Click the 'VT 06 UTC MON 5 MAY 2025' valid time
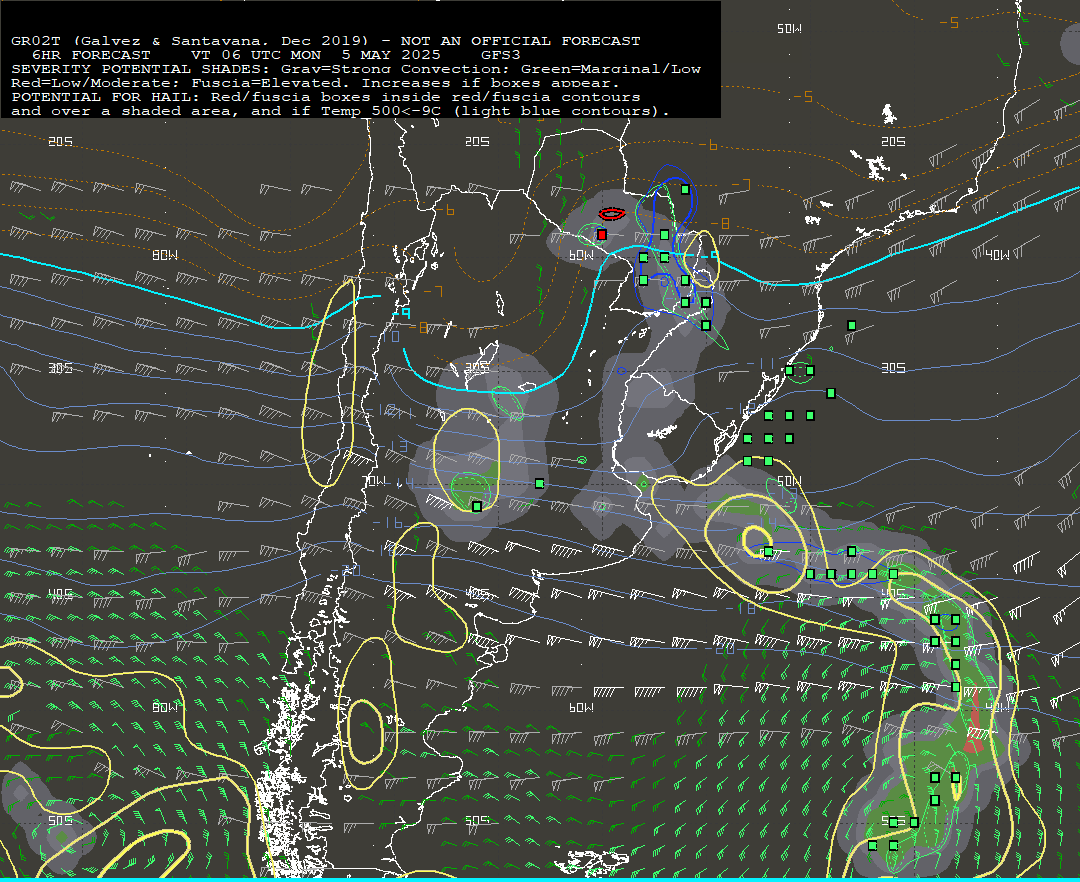Screen dimensions: 1080x882 (x=315, y=55)
